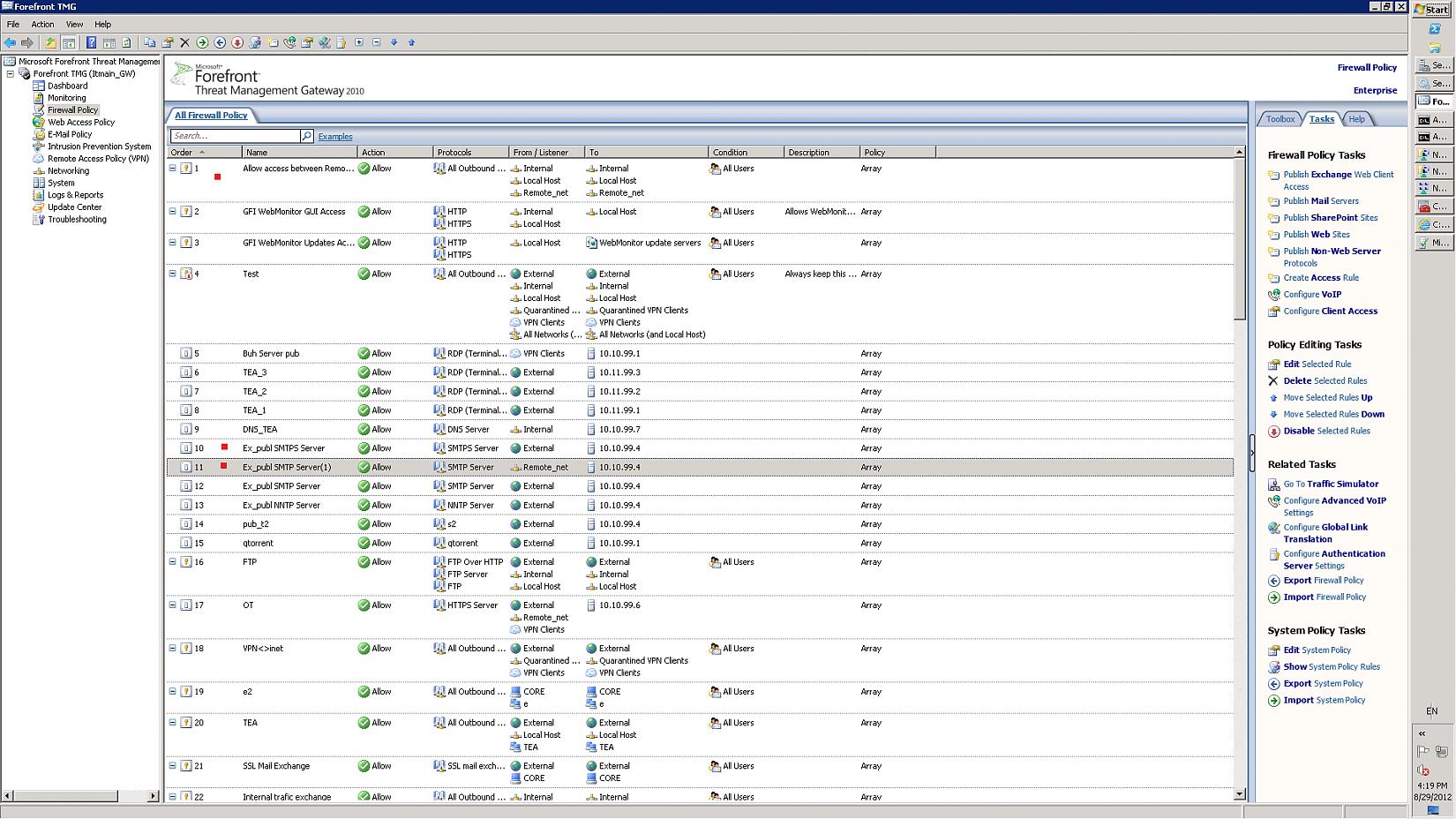Open the Examples link
Viewport: 1456px width, 819px height.
335,137
